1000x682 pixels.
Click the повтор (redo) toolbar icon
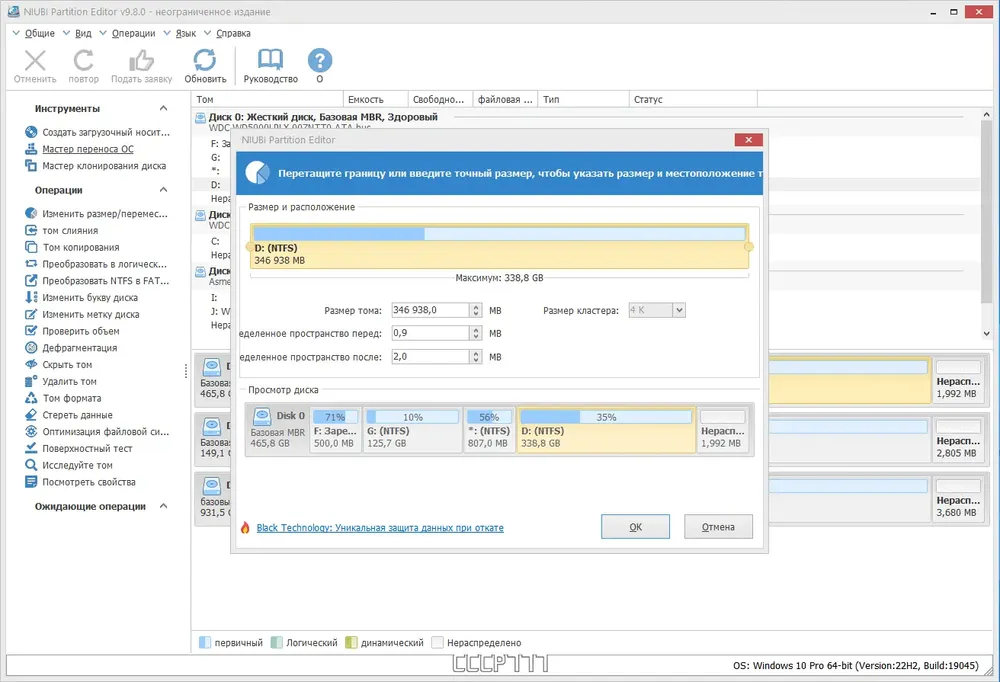84,61
